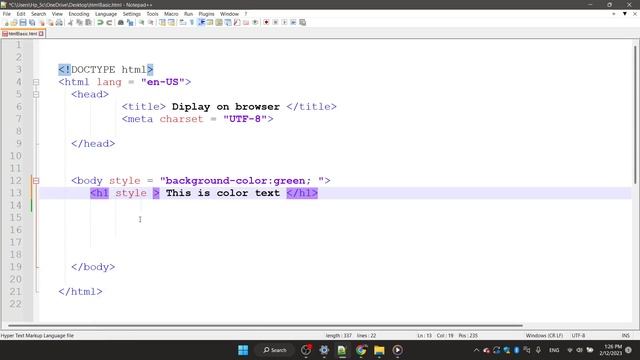Redo the edit via the Redo arrow
640x360 pixels.
(x=109, y=22)
